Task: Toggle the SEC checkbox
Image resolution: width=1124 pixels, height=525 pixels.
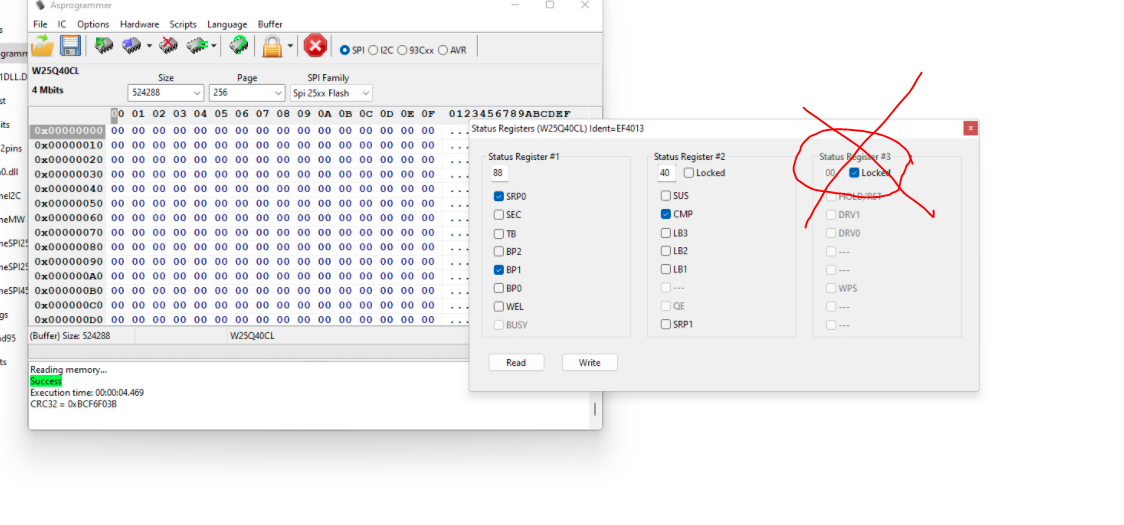Action: click(x=499, y=214)
